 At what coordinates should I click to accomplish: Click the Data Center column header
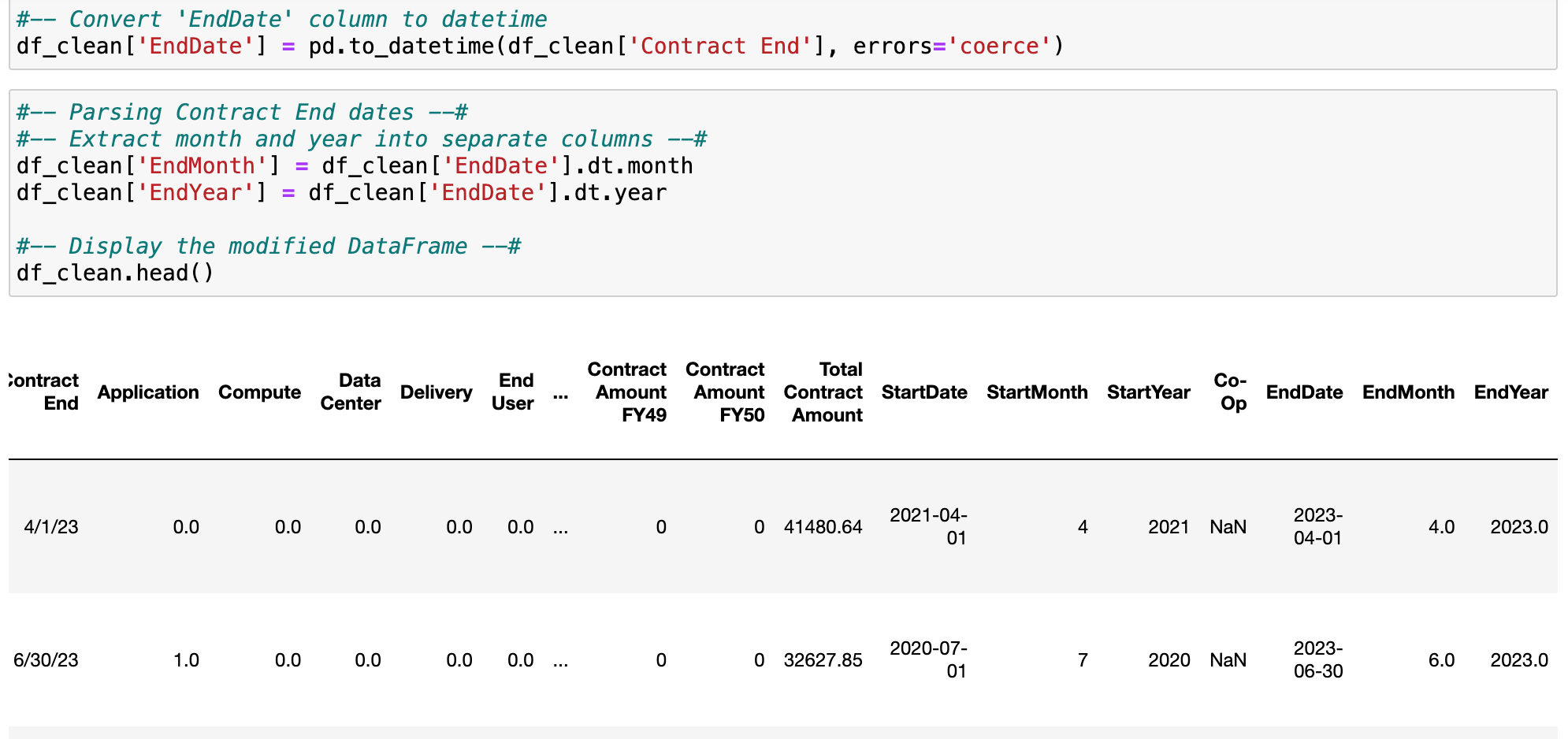(351, 392)
